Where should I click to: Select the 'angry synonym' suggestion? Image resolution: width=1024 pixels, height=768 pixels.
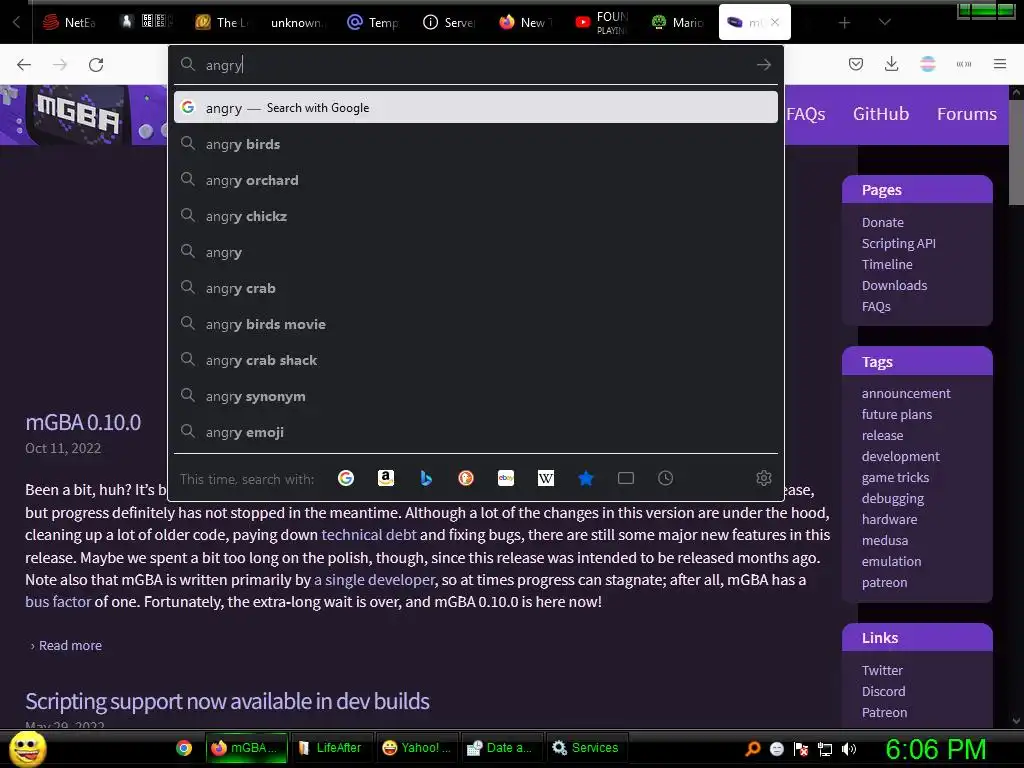coord(475,396)
